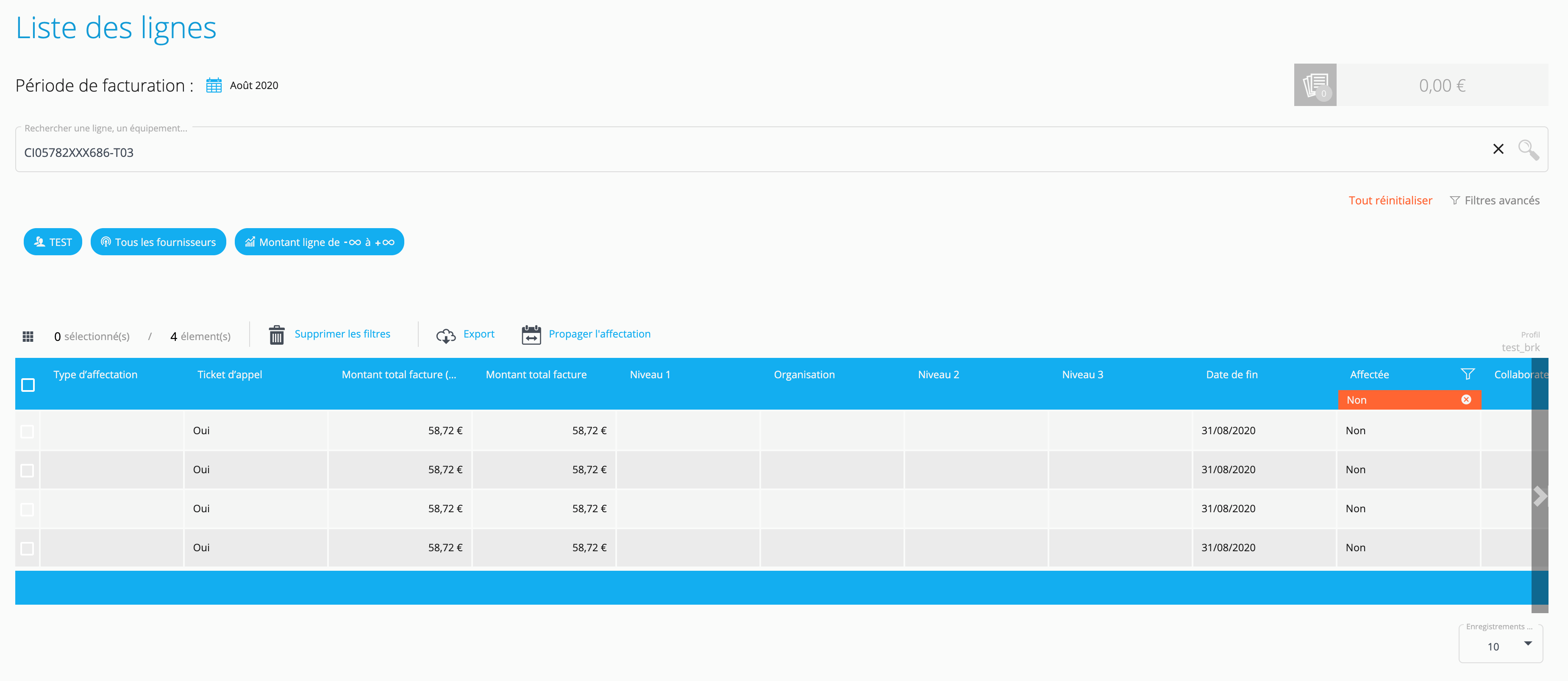Open the Montant ligne range filter
The height and width of the screenshot is (681, 1568).
pos(319,242)
